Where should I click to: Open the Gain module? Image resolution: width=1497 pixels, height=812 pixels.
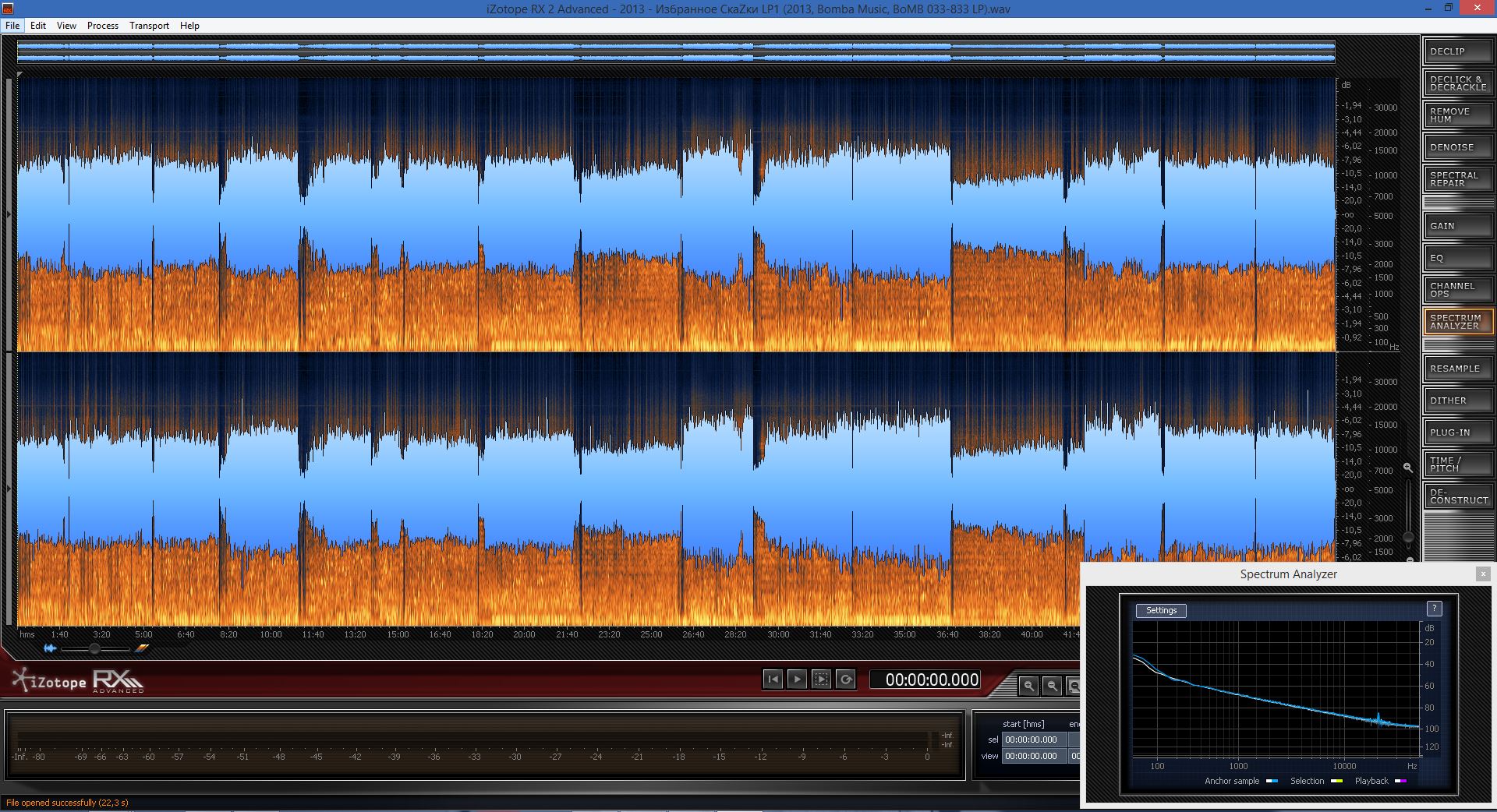pos(1458,226)
